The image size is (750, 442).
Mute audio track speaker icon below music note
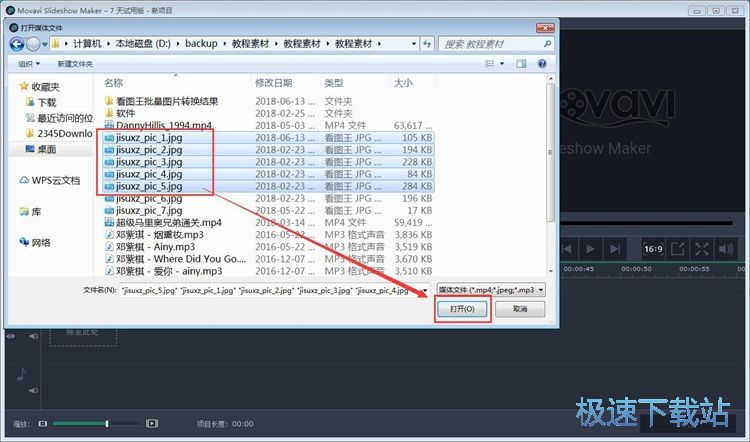pyautogui.click(x=33, y=390)
